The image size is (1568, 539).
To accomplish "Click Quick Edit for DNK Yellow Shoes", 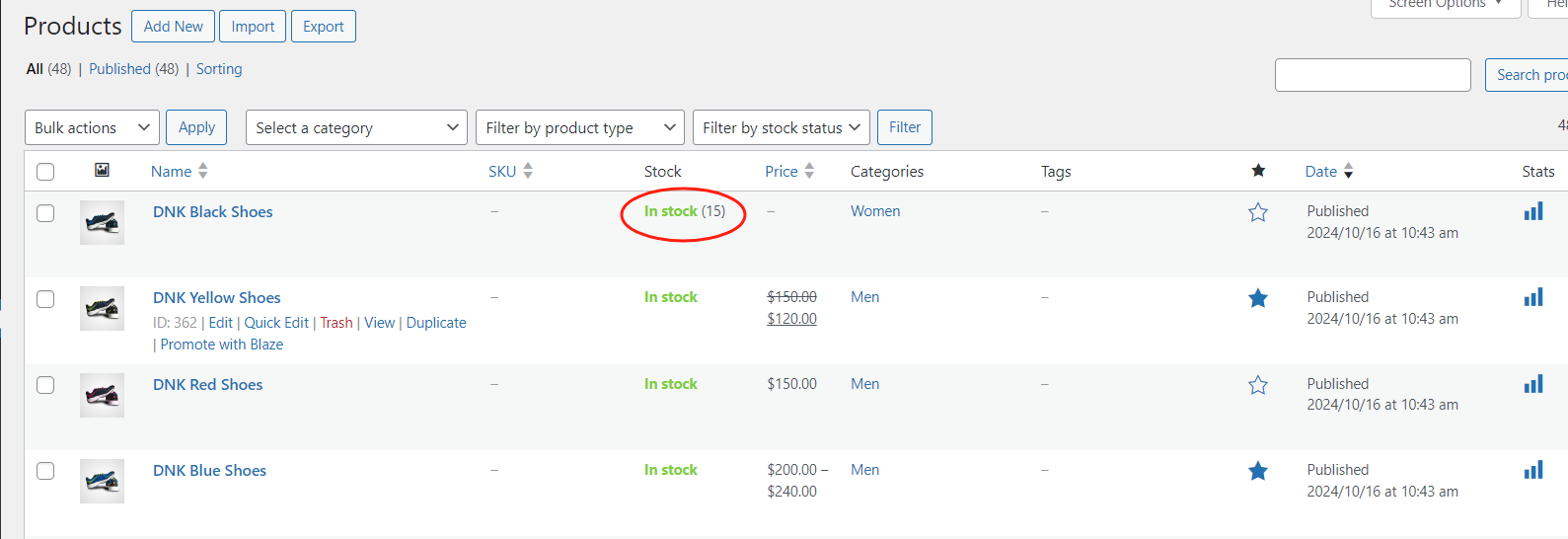I will coord(276,323).
